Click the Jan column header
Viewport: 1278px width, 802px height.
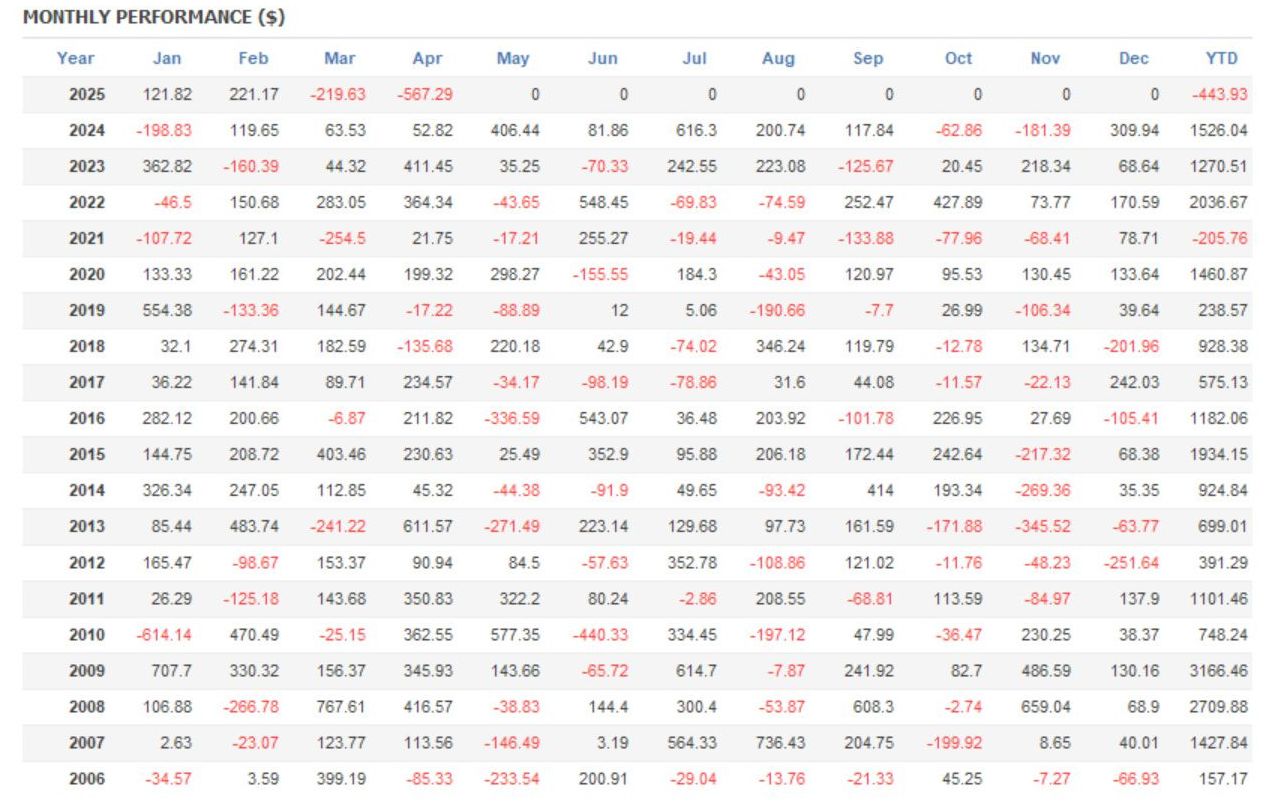[x=167, y=58]
